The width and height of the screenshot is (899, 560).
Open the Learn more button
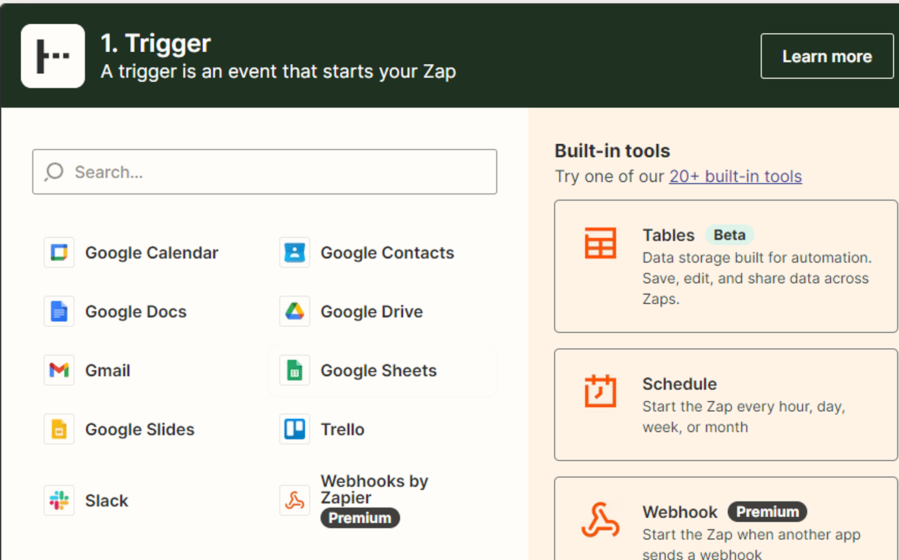827,56
